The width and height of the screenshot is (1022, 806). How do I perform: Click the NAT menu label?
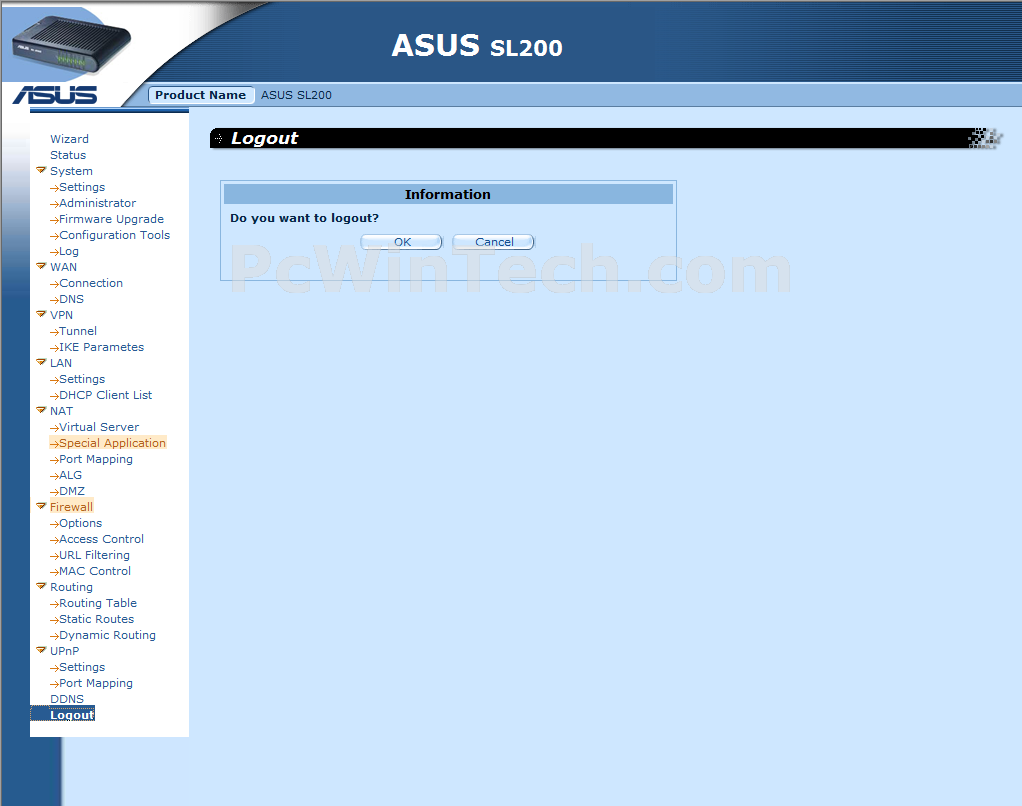(x=61, y=411)
